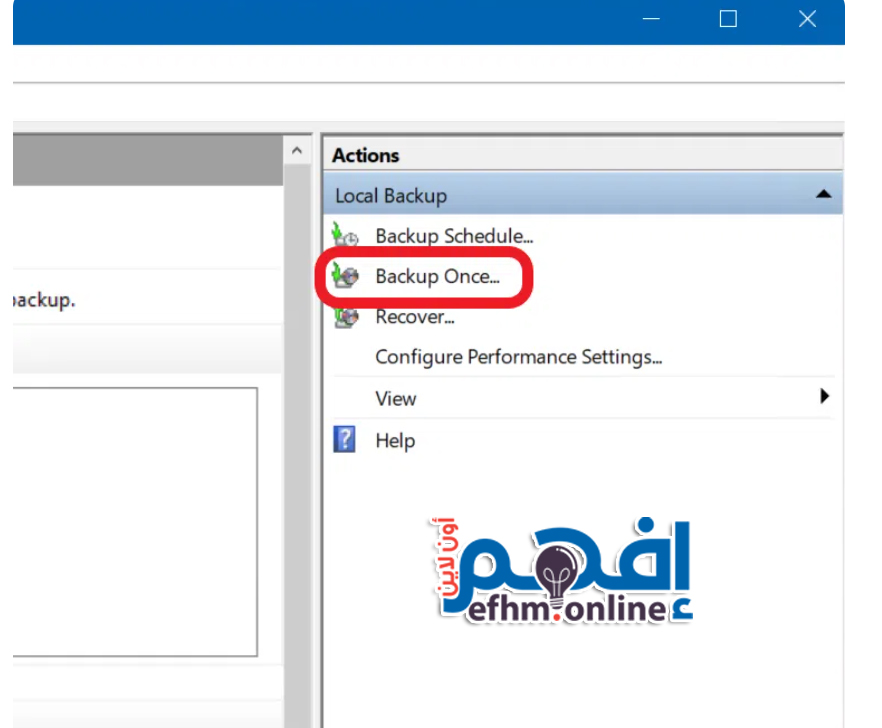This screenshot has height=728, width=882.
Task: Click the blue Help question mark icon
Action: (x=344, y=440)
